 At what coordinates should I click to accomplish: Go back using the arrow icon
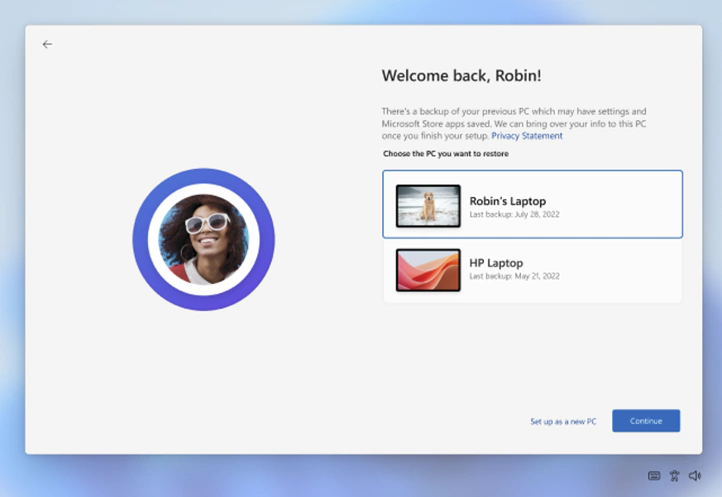(47, 44)
